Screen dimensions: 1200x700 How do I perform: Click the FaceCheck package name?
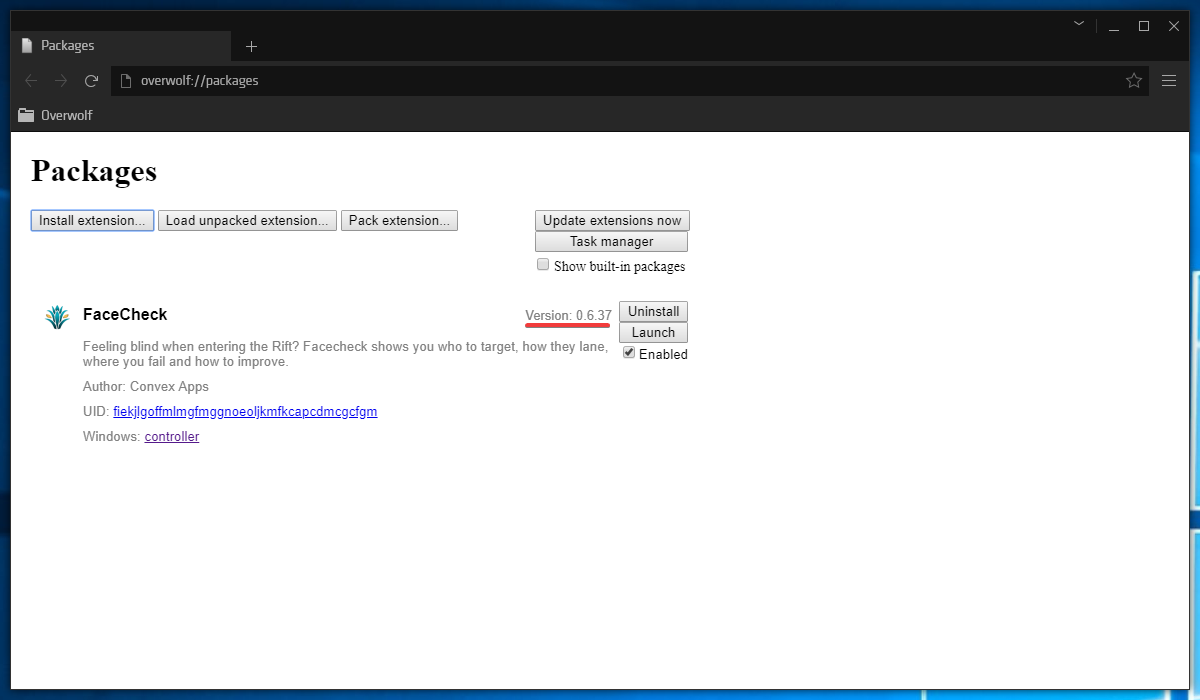(x=125, y=314)
